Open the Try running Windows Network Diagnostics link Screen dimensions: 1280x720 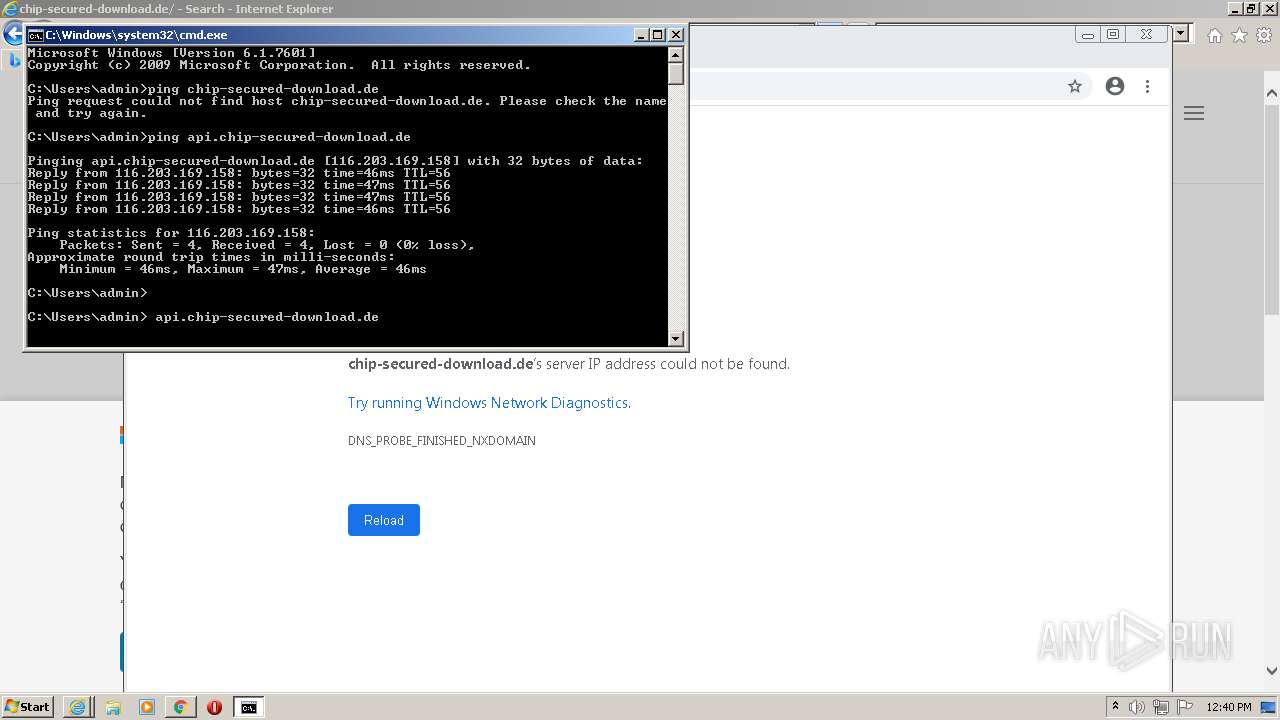pos(488,403)
